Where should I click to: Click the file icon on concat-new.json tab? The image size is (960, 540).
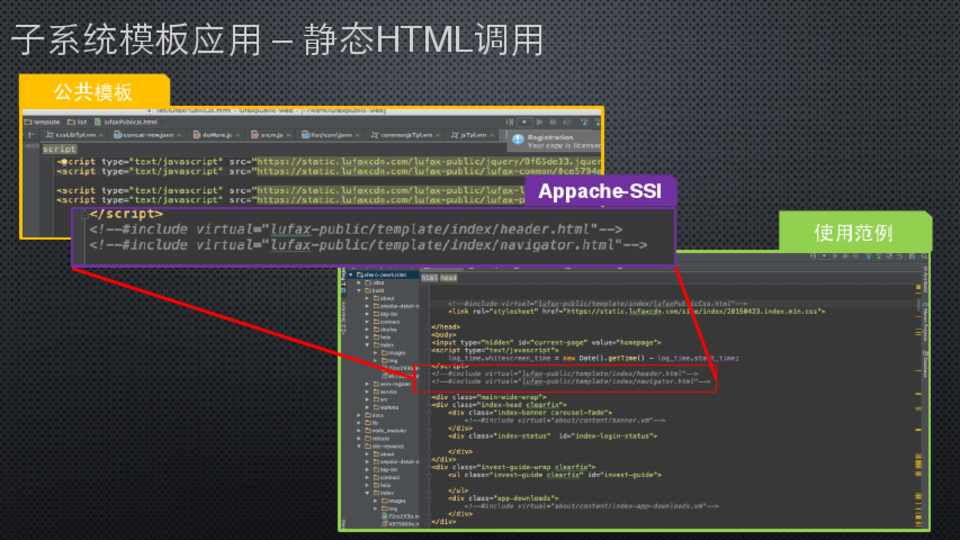(x=116, y=134)
